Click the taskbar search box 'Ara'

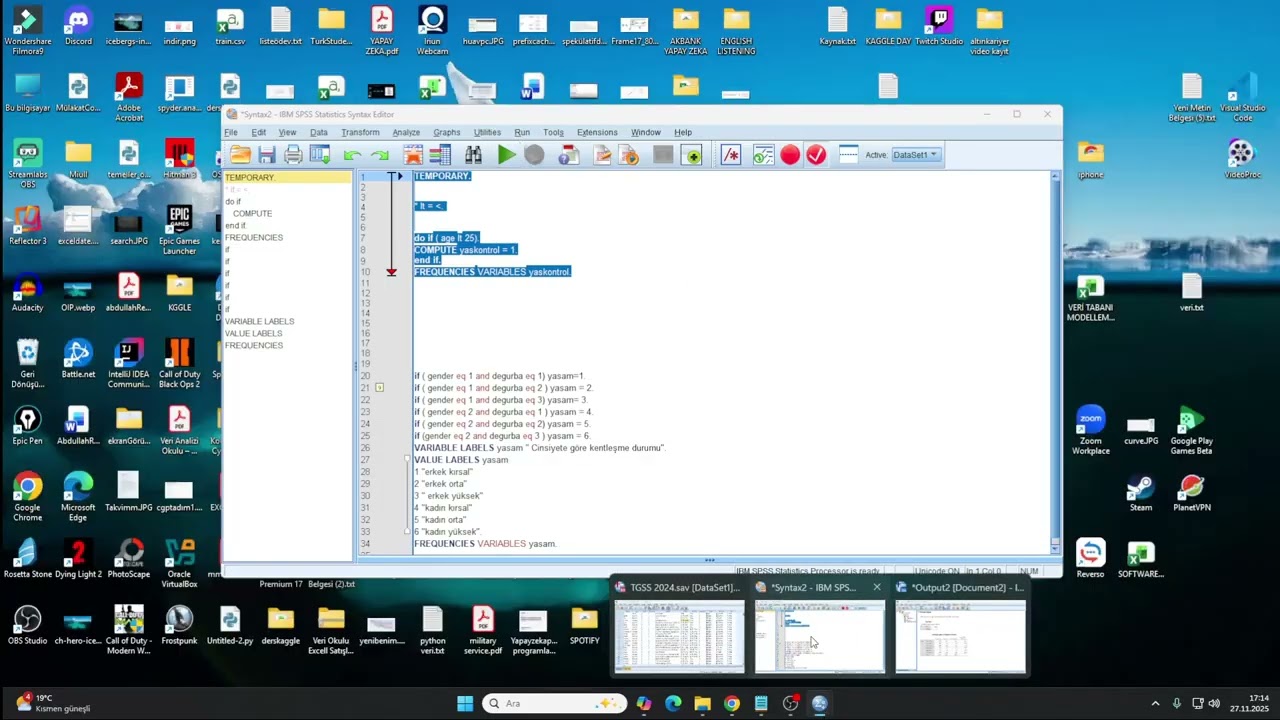[x=553, y=703]
